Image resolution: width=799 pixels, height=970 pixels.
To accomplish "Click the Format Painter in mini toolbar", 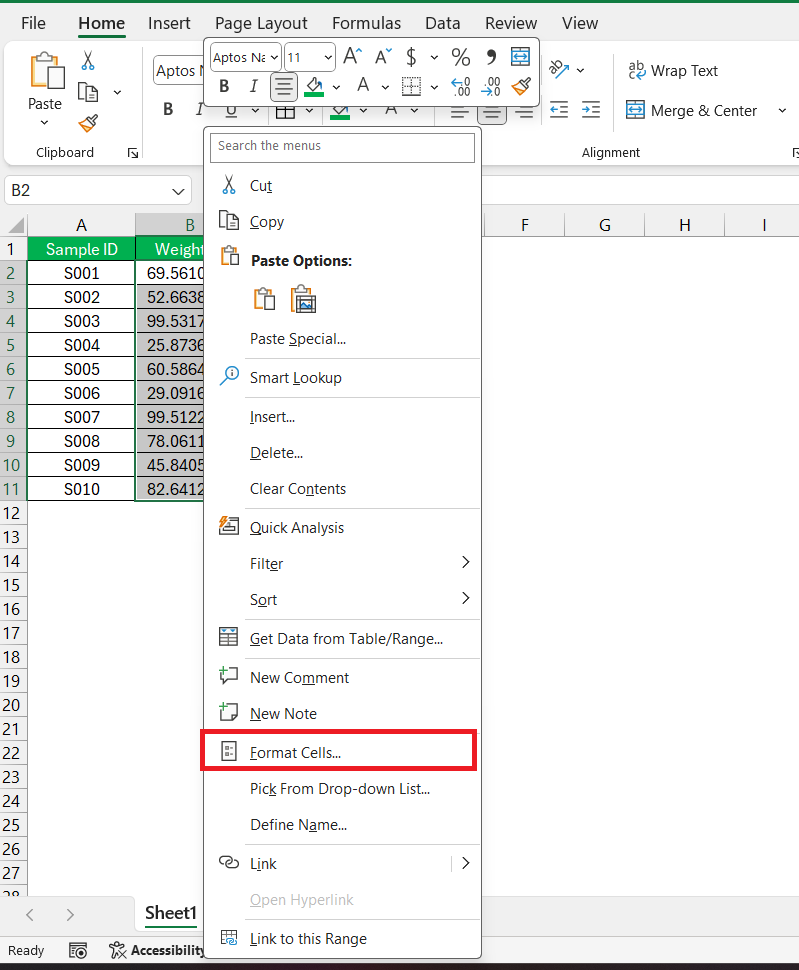I will (x=521, y=86).
